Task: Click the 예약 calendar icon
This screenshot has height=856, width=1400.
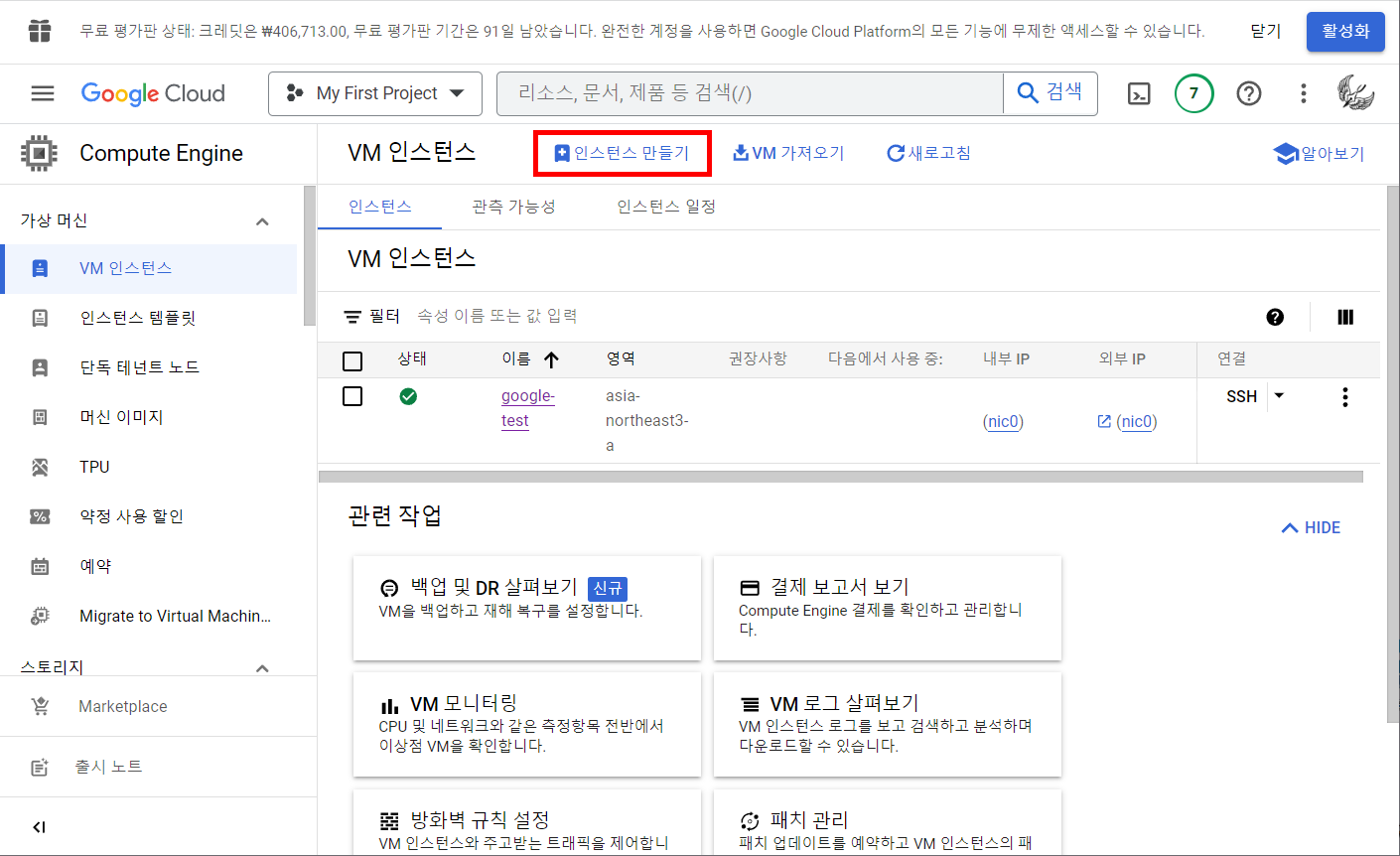Action: (40, 566)
